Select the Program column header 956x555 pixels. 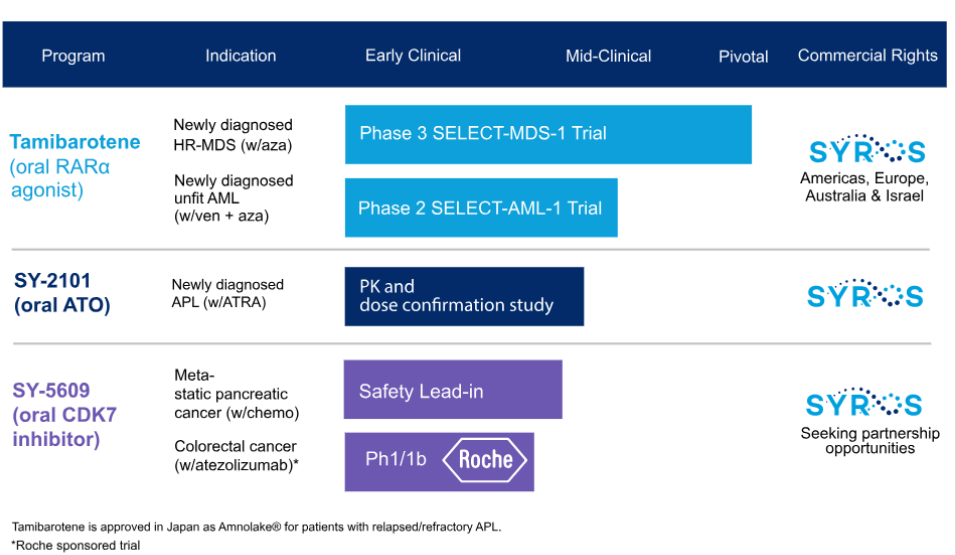[73, 56]
